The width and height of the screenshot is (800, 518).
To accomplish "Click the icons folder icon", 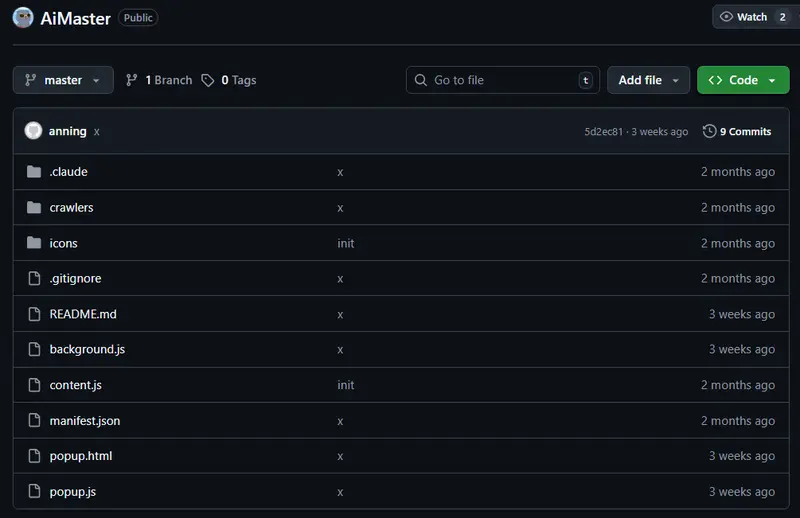I will pyautogui.click(x=34, y=243).
